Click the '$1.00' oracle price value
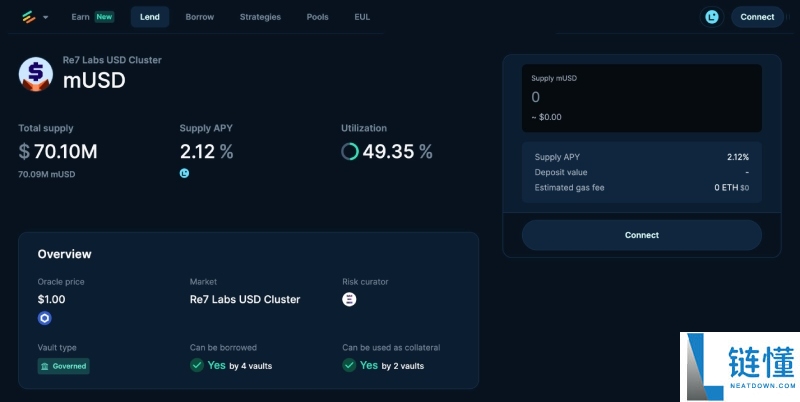Viewport: 800px width, 402px height. coord(52,299)
